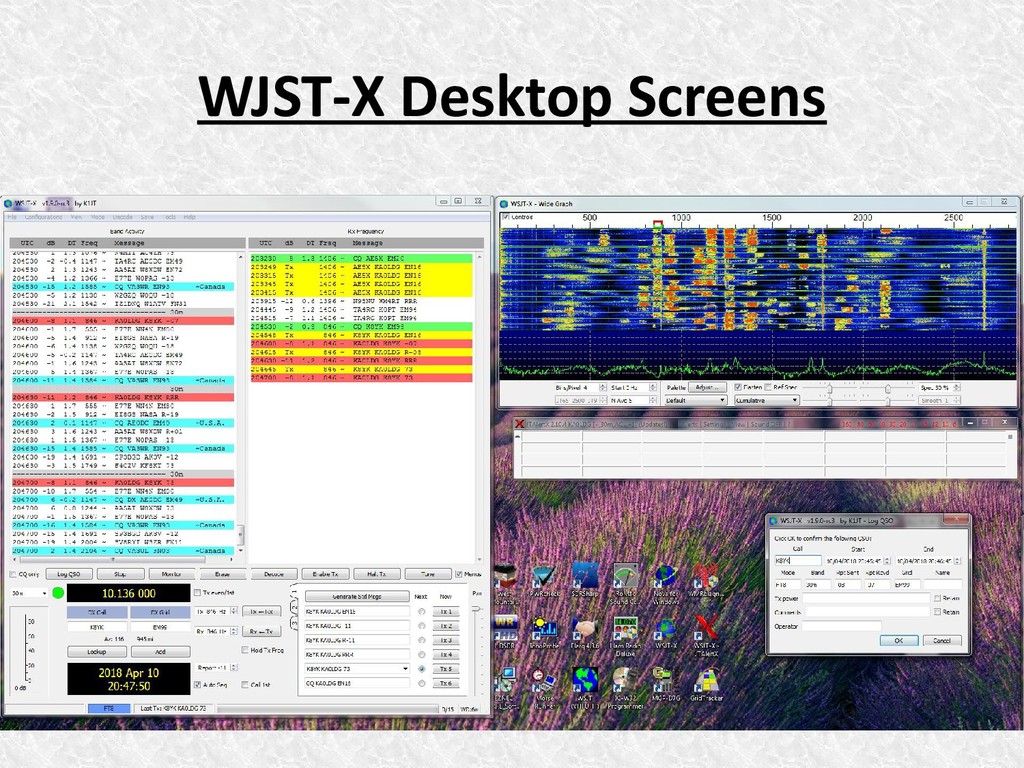Open the WSJT-X desktop shortcut
Screen dimensions: 1024x768
tap(665, 631)
